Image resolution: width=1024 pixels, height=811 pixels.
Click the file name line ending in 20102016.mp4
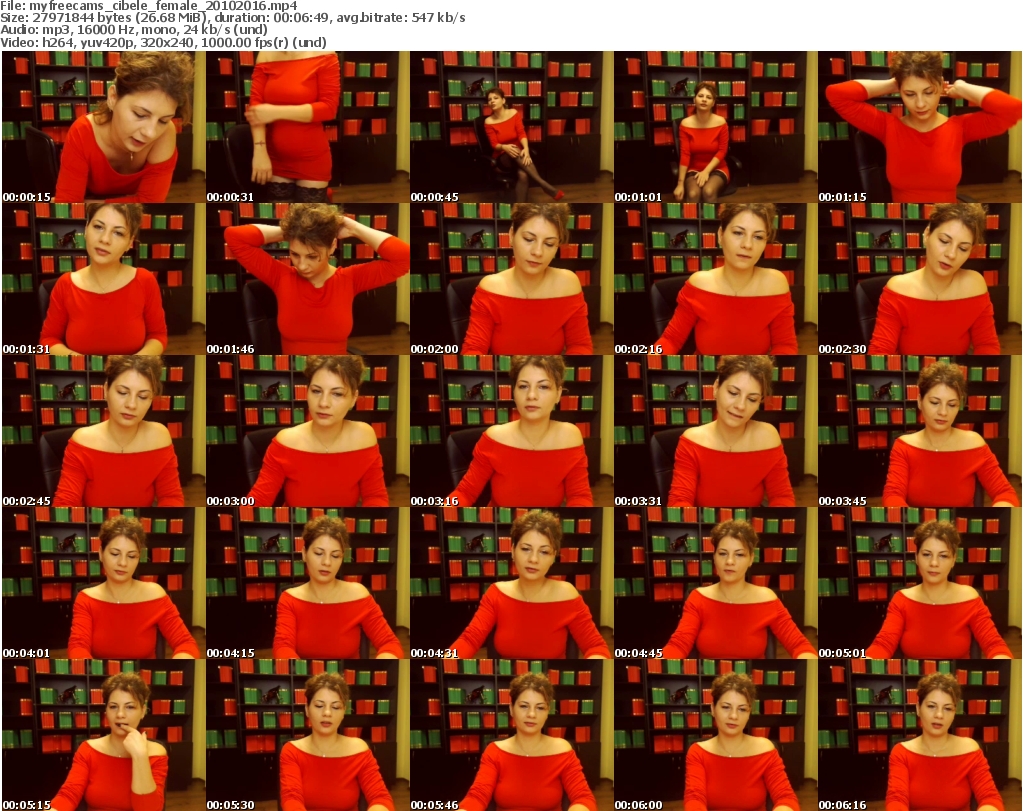[x=149, y=6]
